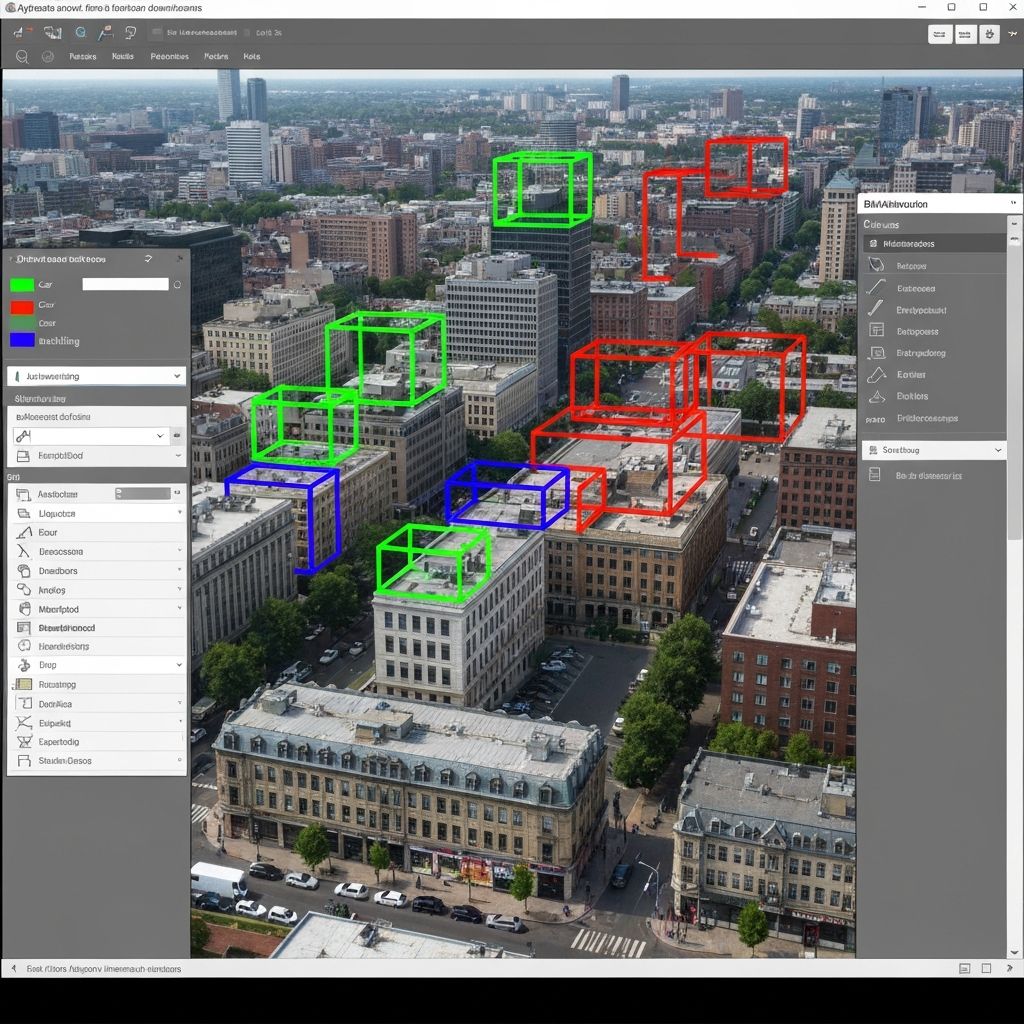Expand the chevron on the Drop tool entry

[x=178, y=665]
